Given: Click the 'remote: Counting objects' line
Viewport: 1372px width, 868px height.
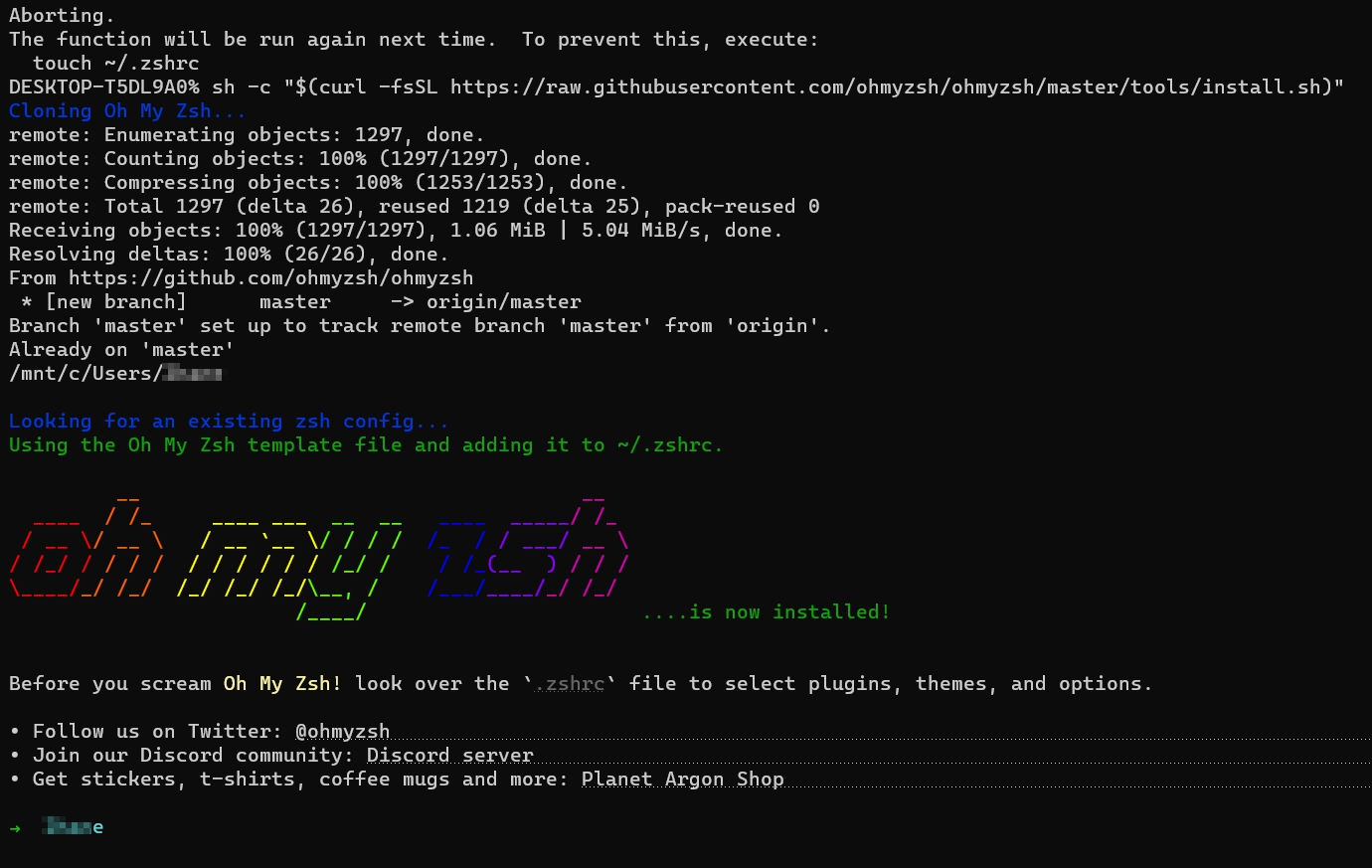Looking at the screenshot, I should [300, 159].
